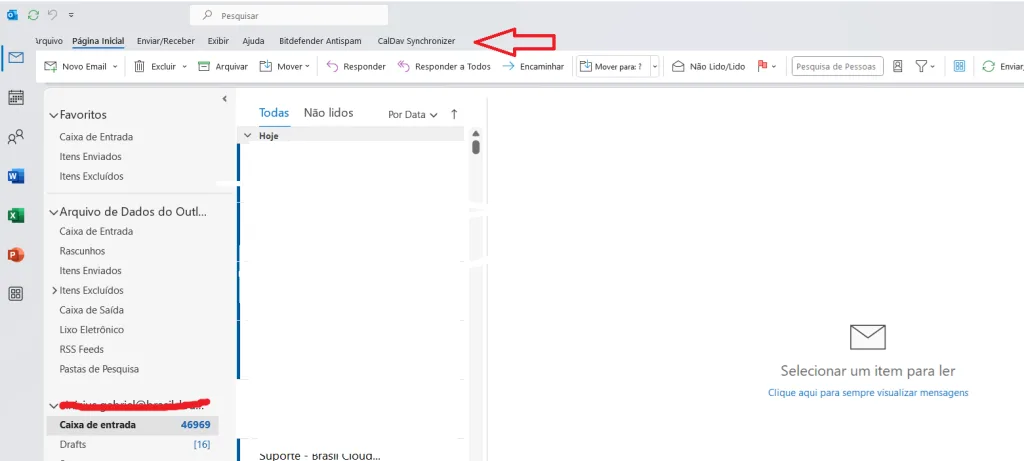This screenshot has width=1024, height=461.
Task: Collapse Arquivo de Dados do Outlook section
Action: click(54, 212)
